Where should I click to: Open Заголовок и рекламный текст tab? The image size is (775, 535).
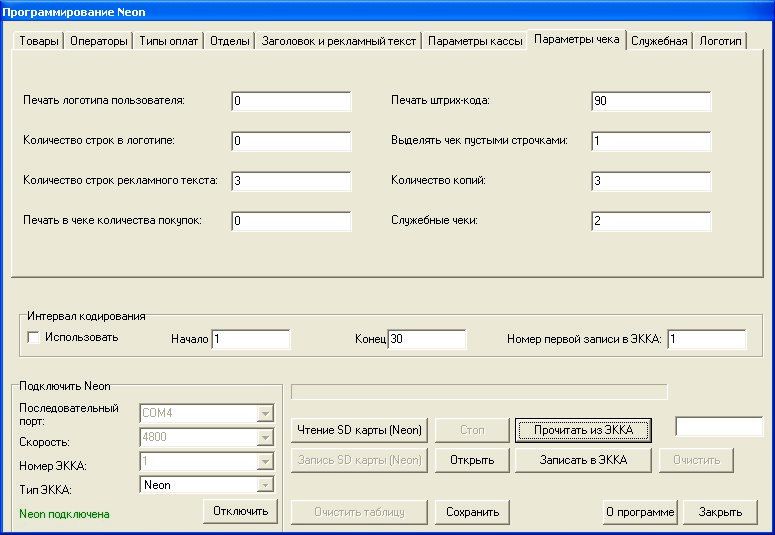338,41
